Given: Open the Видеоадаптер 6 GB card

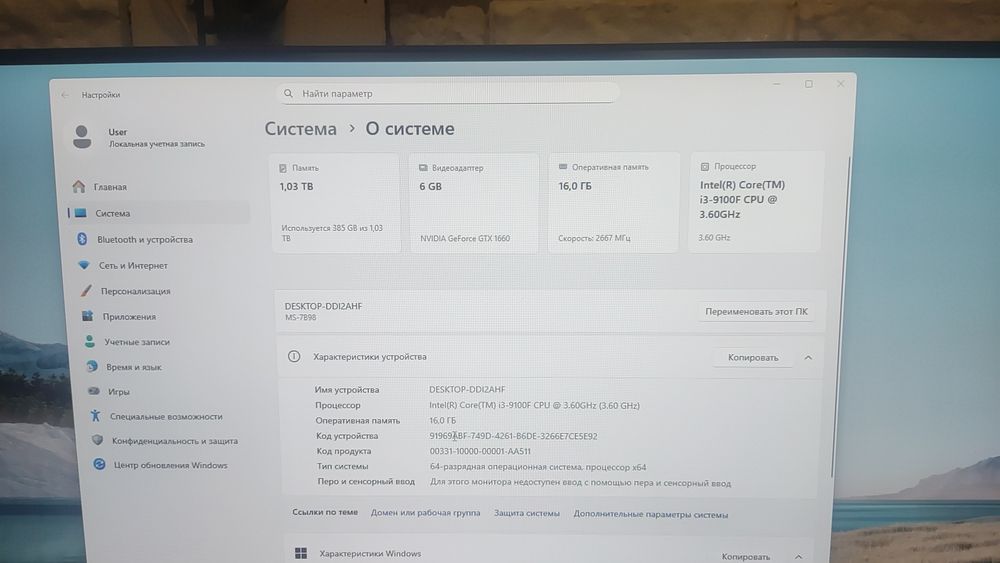Looking at the screenshot, I should (474, 203).
